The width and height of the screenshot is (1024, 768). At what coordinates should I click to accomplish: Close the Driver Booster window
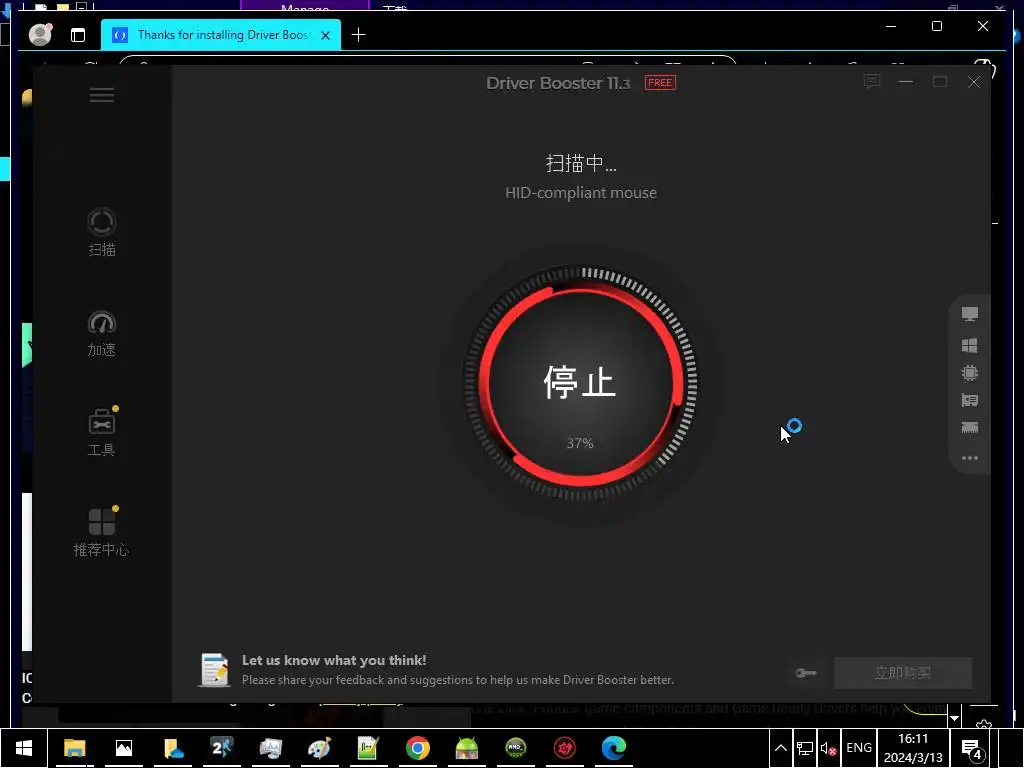coord(974,82)
